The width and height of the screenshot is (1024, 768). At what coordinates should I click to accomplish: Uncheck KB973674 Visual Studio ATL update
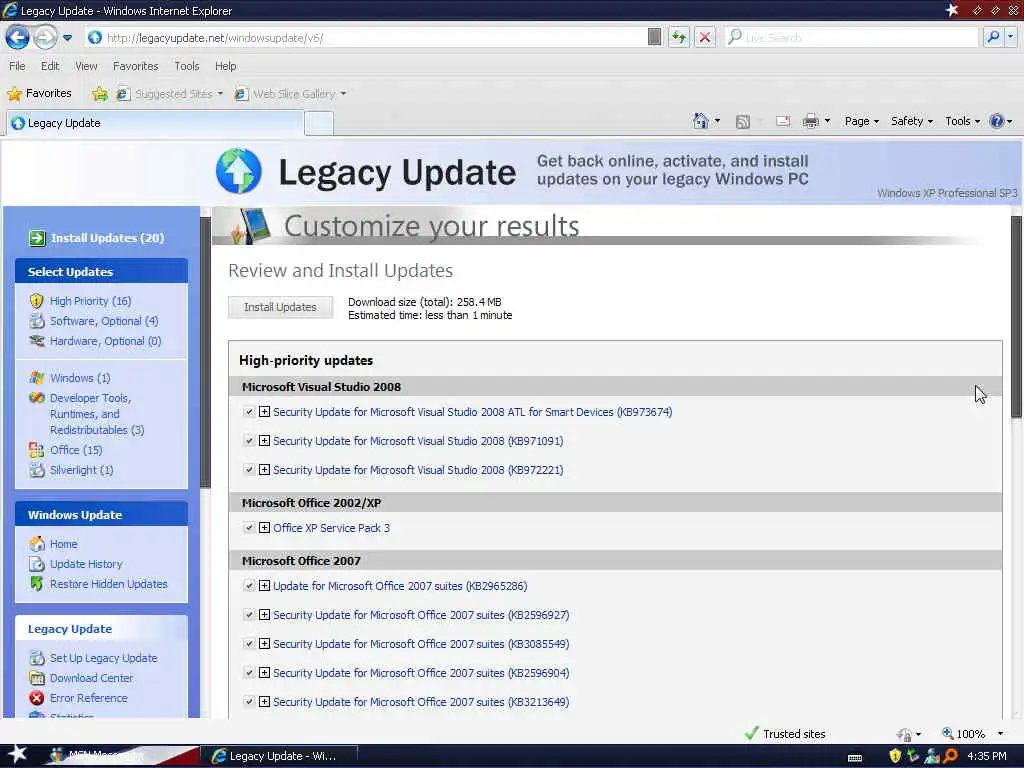pos(249,411)
